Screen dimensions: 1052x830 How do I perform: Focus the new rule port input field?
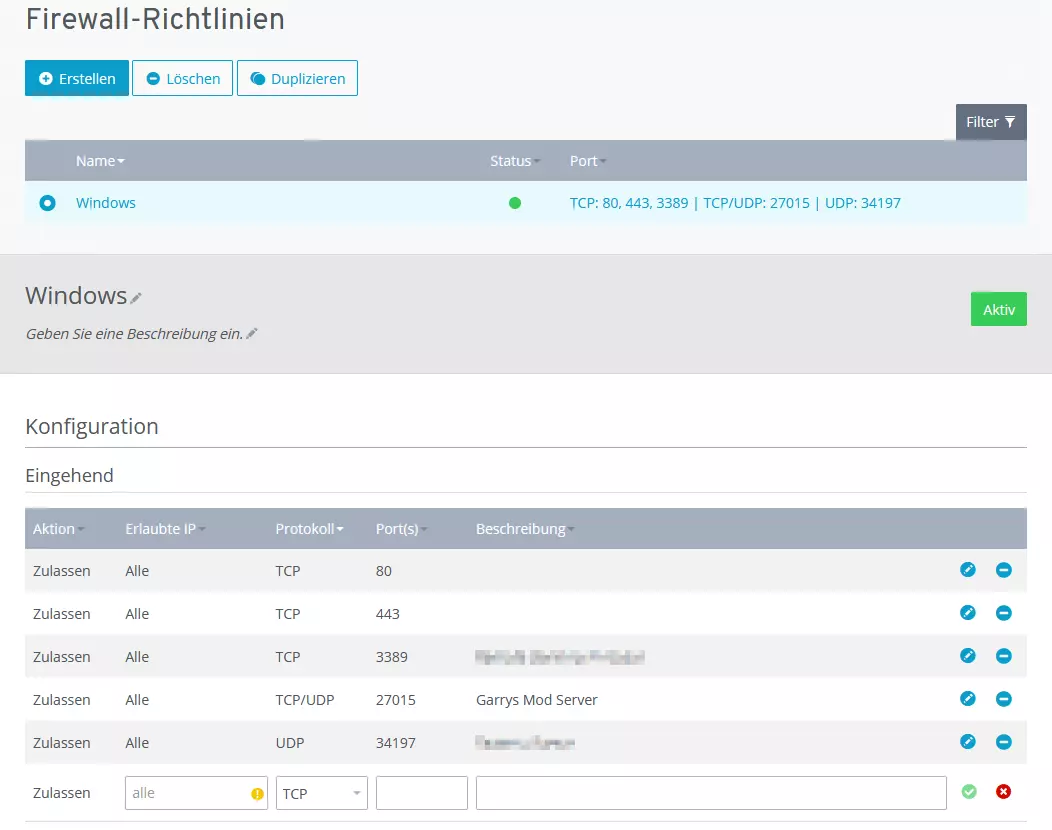pyautogui.click(x=421, y=793)
